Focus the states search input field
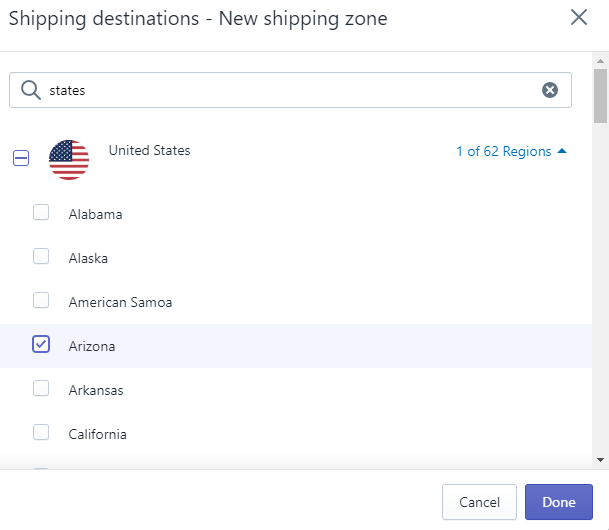This screenshot has height=530, width=609. (290, 90)
